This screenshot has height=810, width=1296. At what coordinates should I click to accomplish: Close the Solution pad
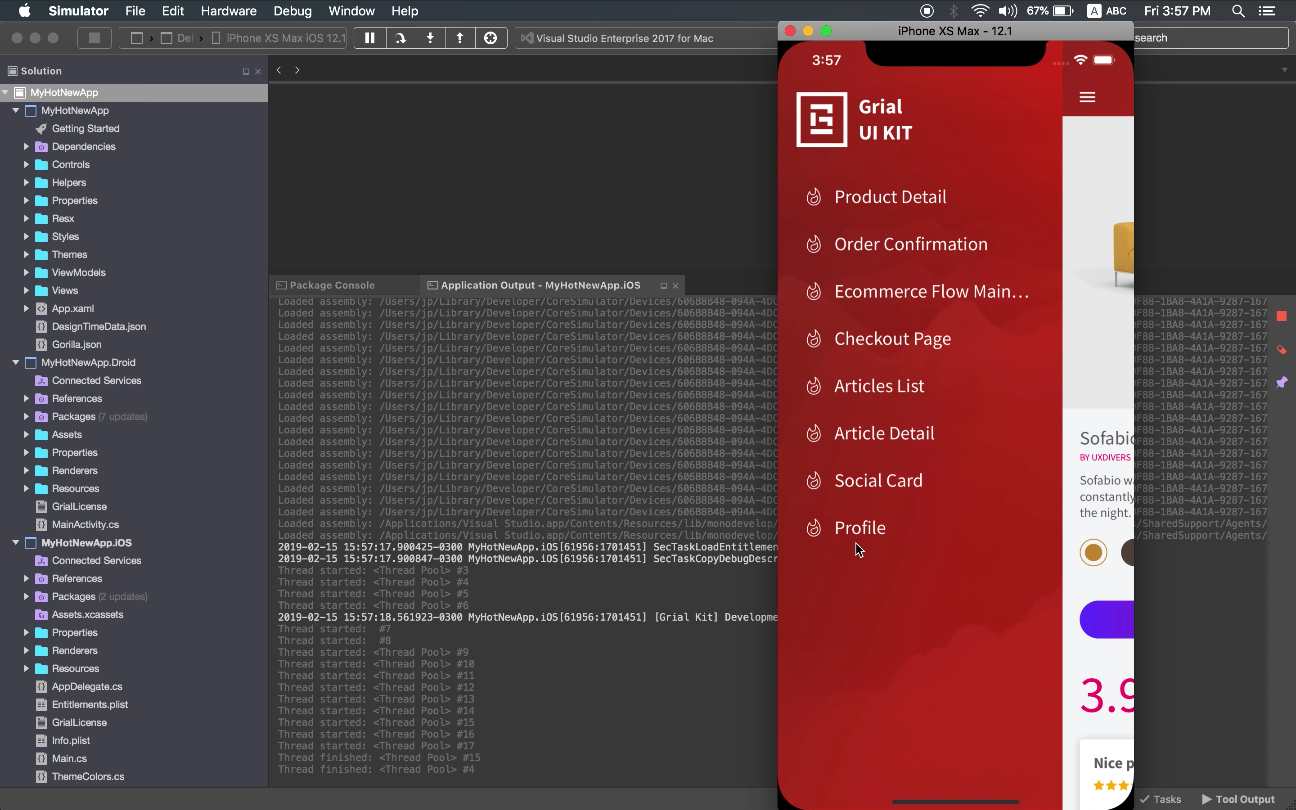coord(258,72)
